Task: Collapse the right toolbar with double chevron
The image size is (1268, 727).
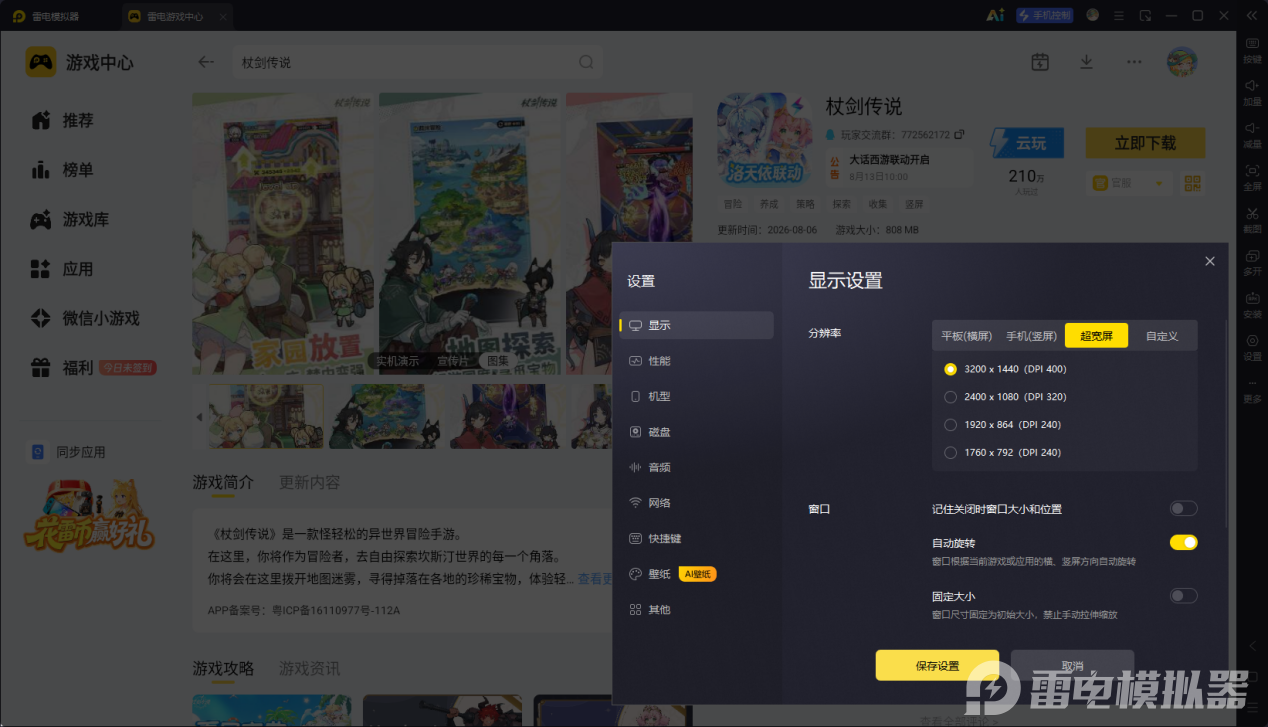Action: coord(1252,15)
